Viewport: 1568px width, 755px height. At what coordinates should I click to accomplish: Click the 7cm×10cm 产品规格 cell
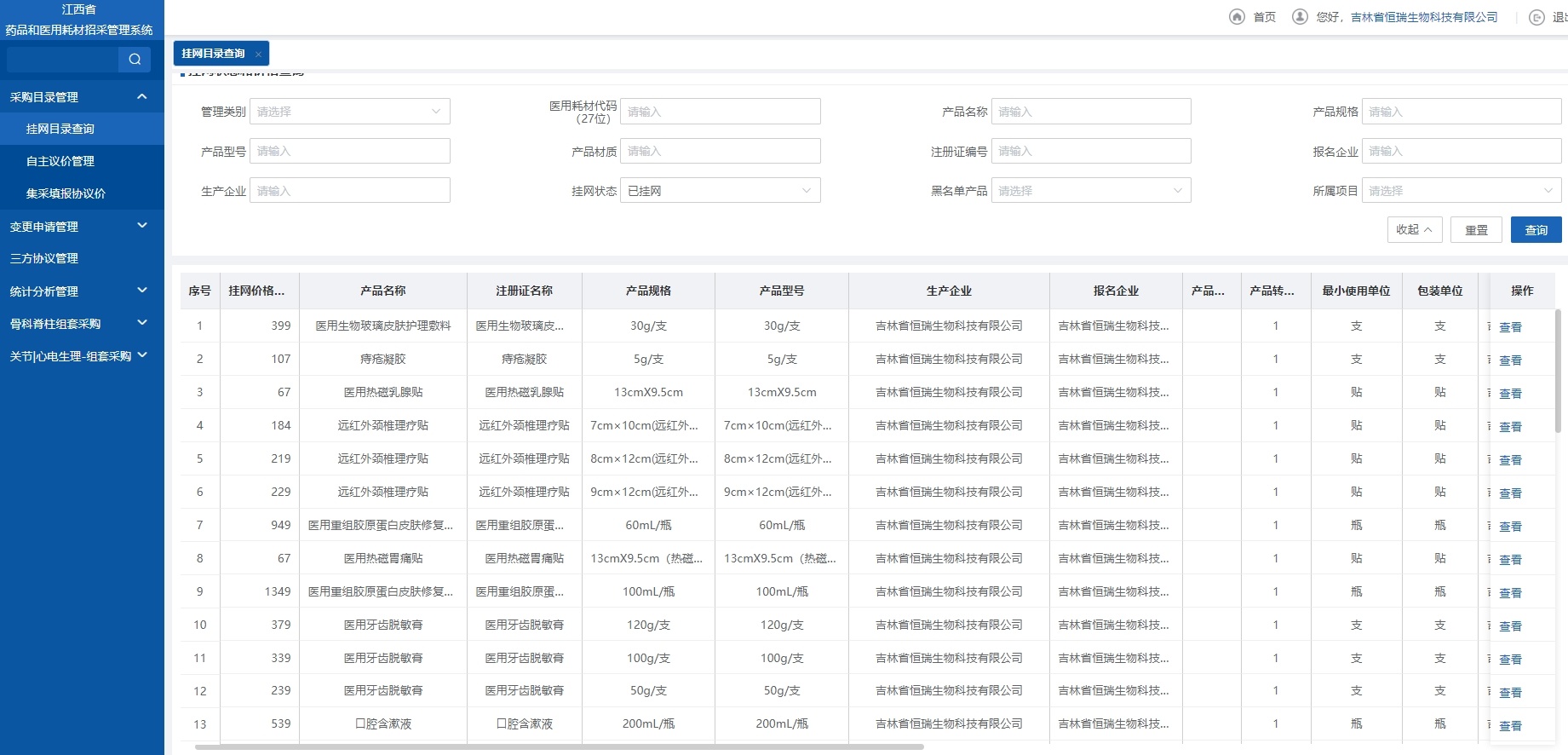coord(648,425)
